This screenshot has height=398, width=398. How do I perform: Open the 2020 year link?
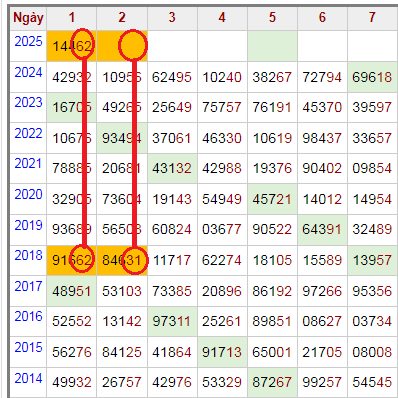(28, 194)
